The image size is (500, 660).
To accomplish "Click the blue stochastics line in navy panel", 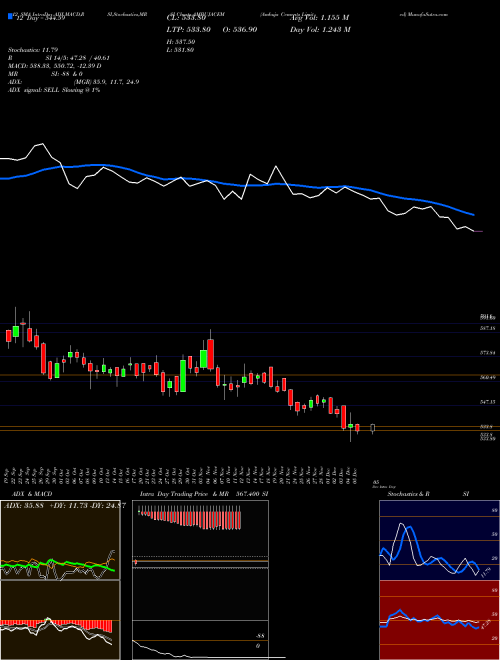I will [429, 551].
